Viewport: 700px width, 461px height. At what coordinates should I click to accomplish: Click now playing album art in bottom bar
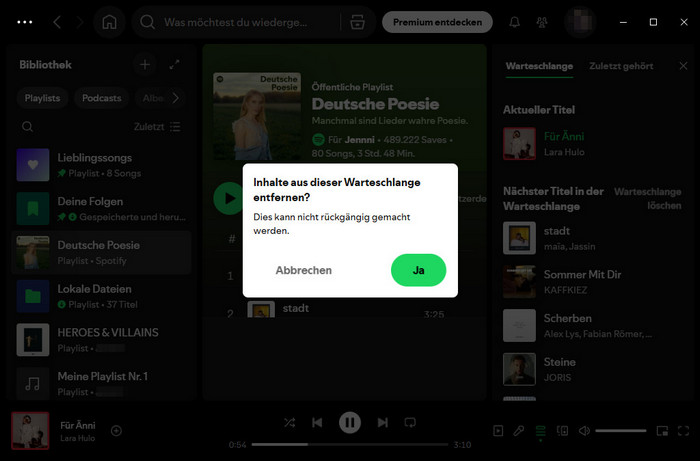click(x=30, y=431)
